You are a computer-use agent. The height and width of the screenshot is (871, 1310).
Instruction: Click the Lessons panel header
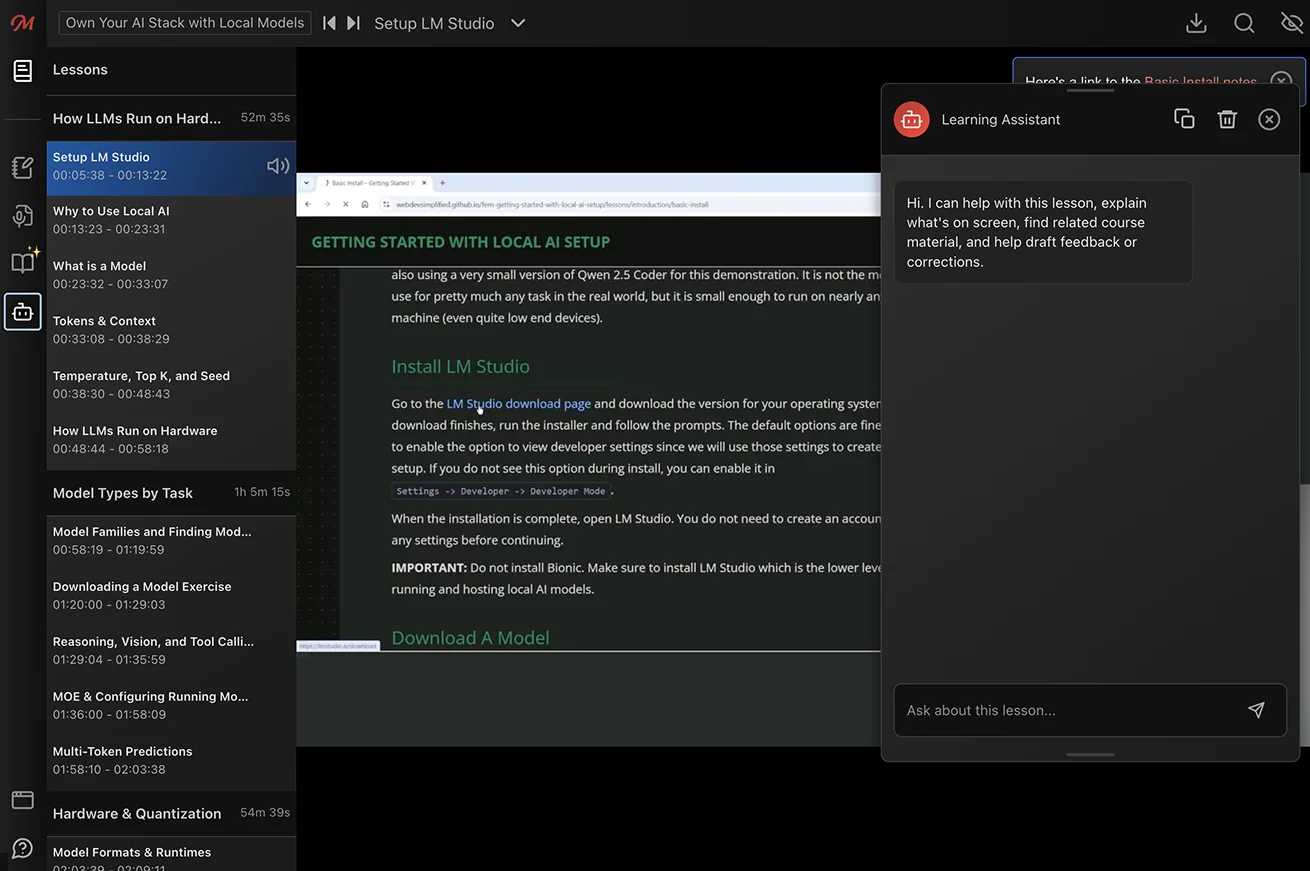point(171,70)
